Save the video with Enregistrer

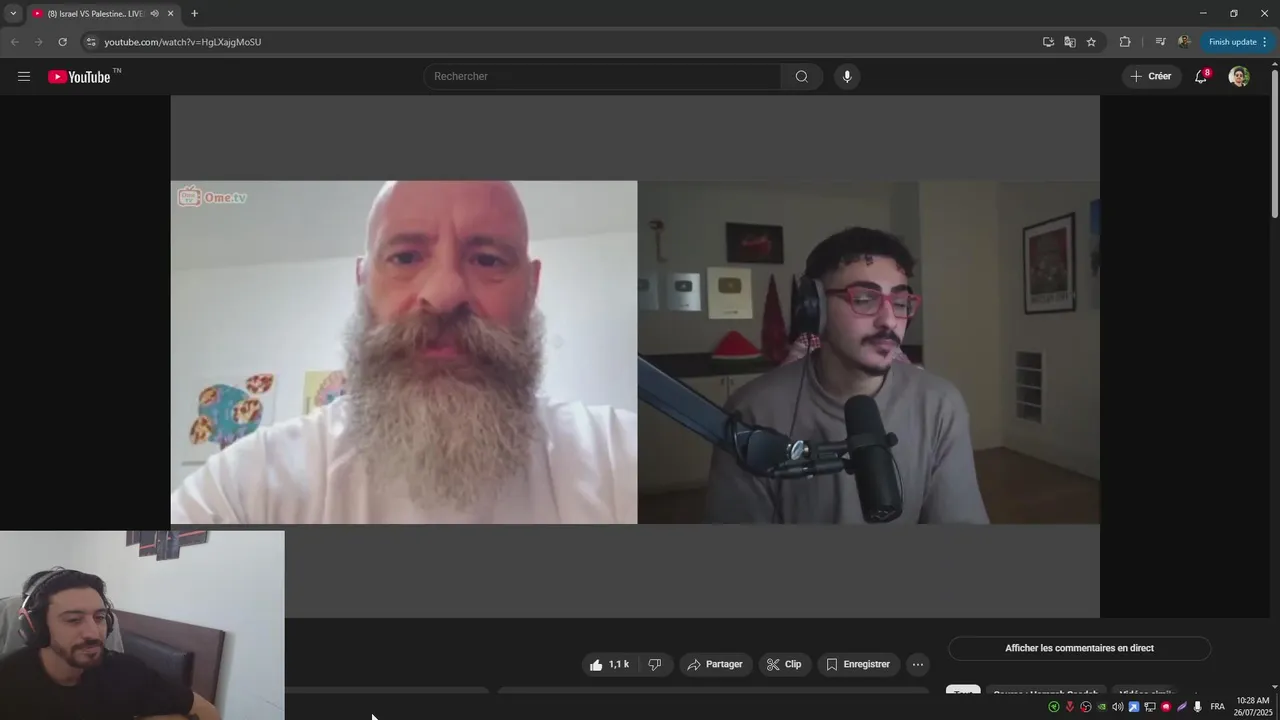[859, 664]
